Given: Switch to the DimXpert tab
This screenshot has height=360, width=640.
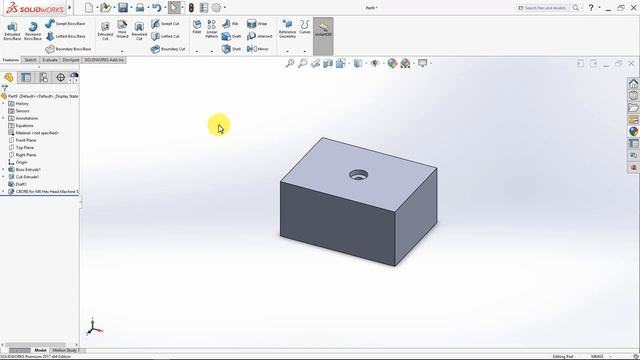Looking at the screenshot, I should pyautogui.click(x=71, y=60).
